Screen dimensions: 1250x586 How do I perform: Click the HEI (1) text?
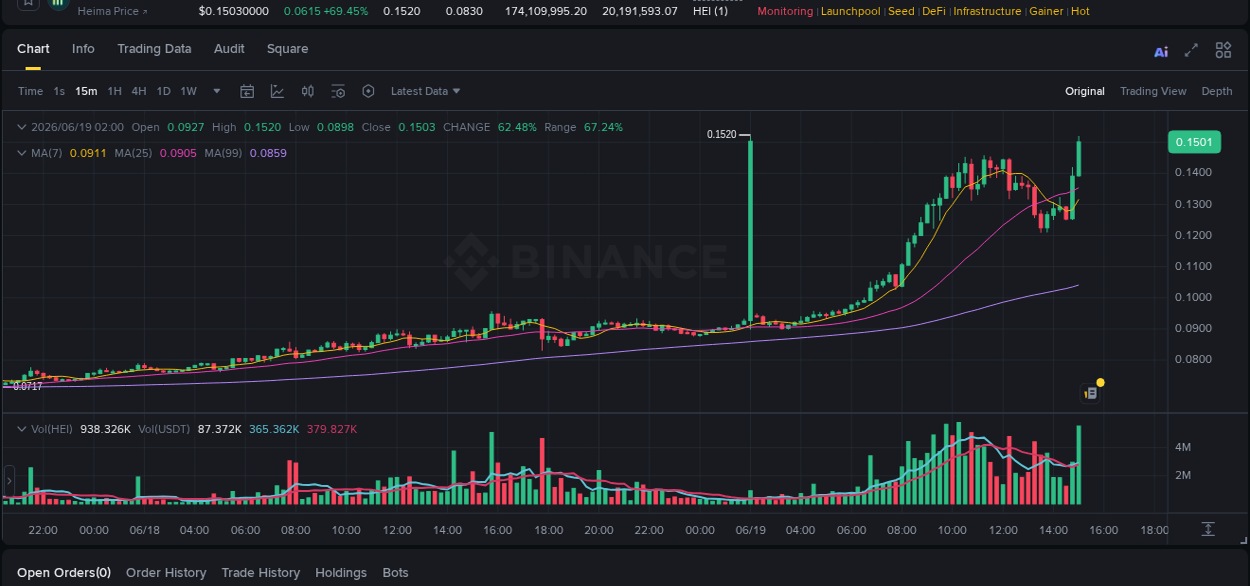710,11
